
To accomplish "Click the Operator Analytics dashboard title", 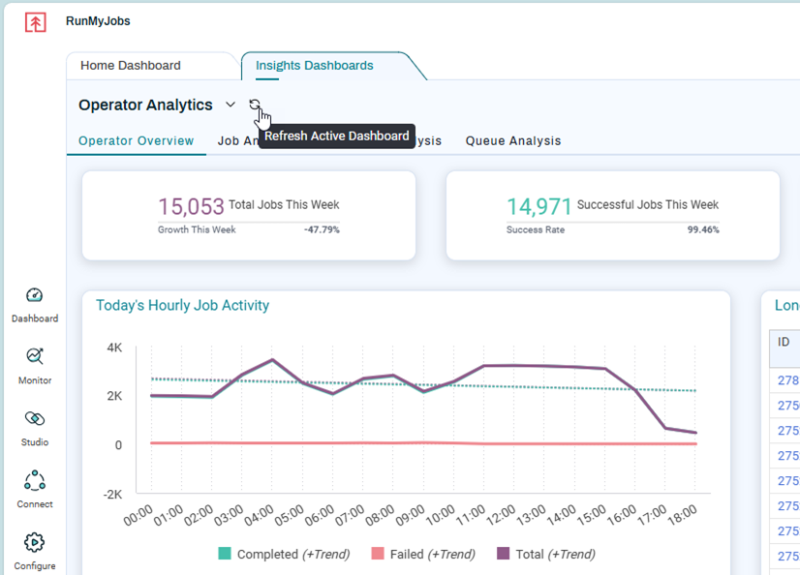I will click(x=145, y=105).
